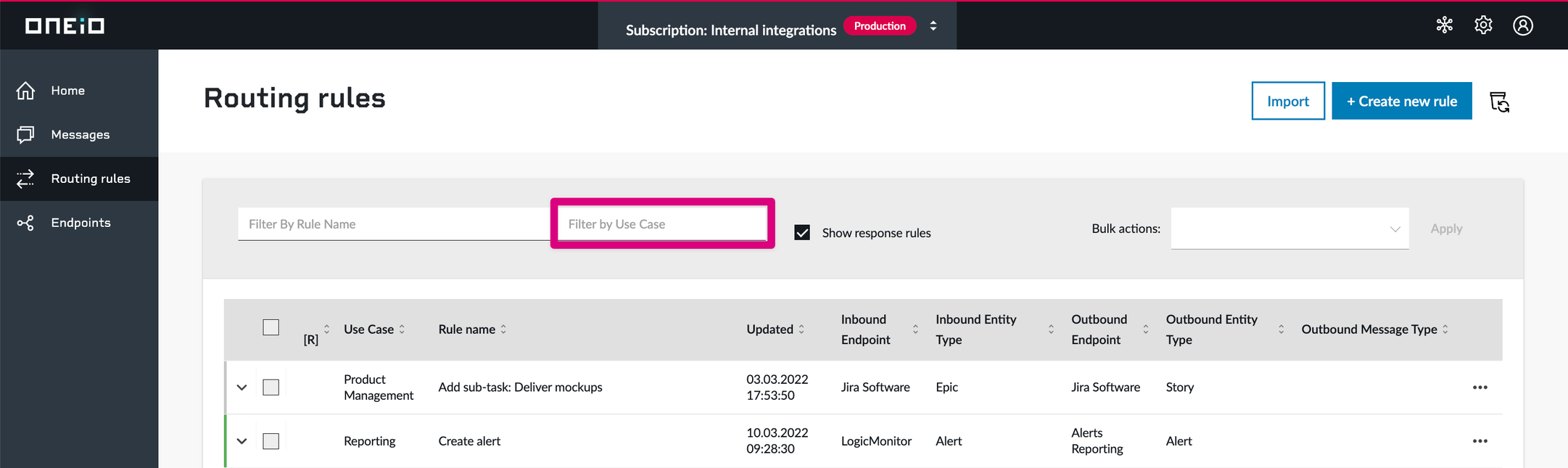This screenshot has width=1568, height=468.
Task: Select the Create alert rule checkbox
Action: click(x=271, y=441)
